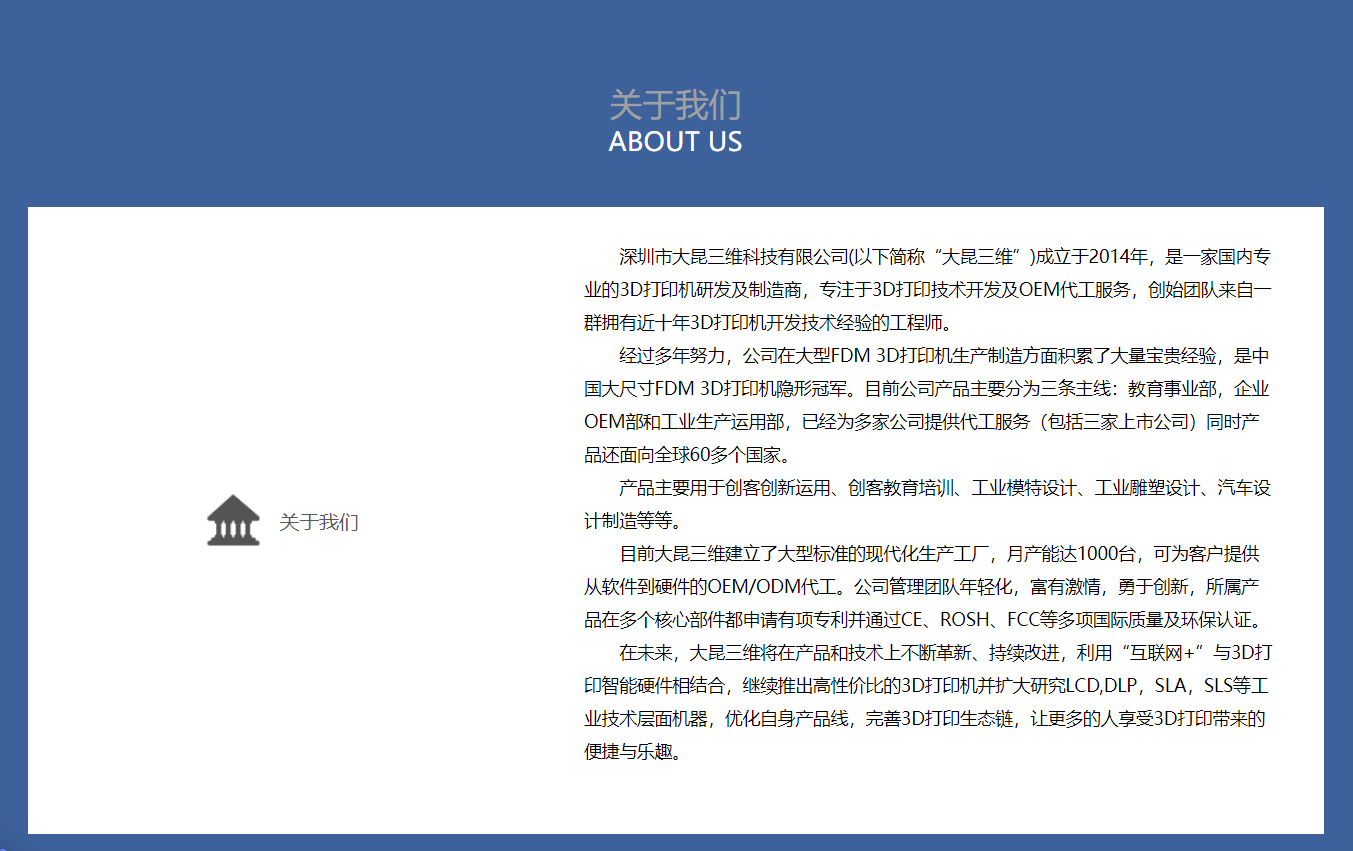Click the museum building icon
Screen dimensions: 1353x851
coord(233,521)
